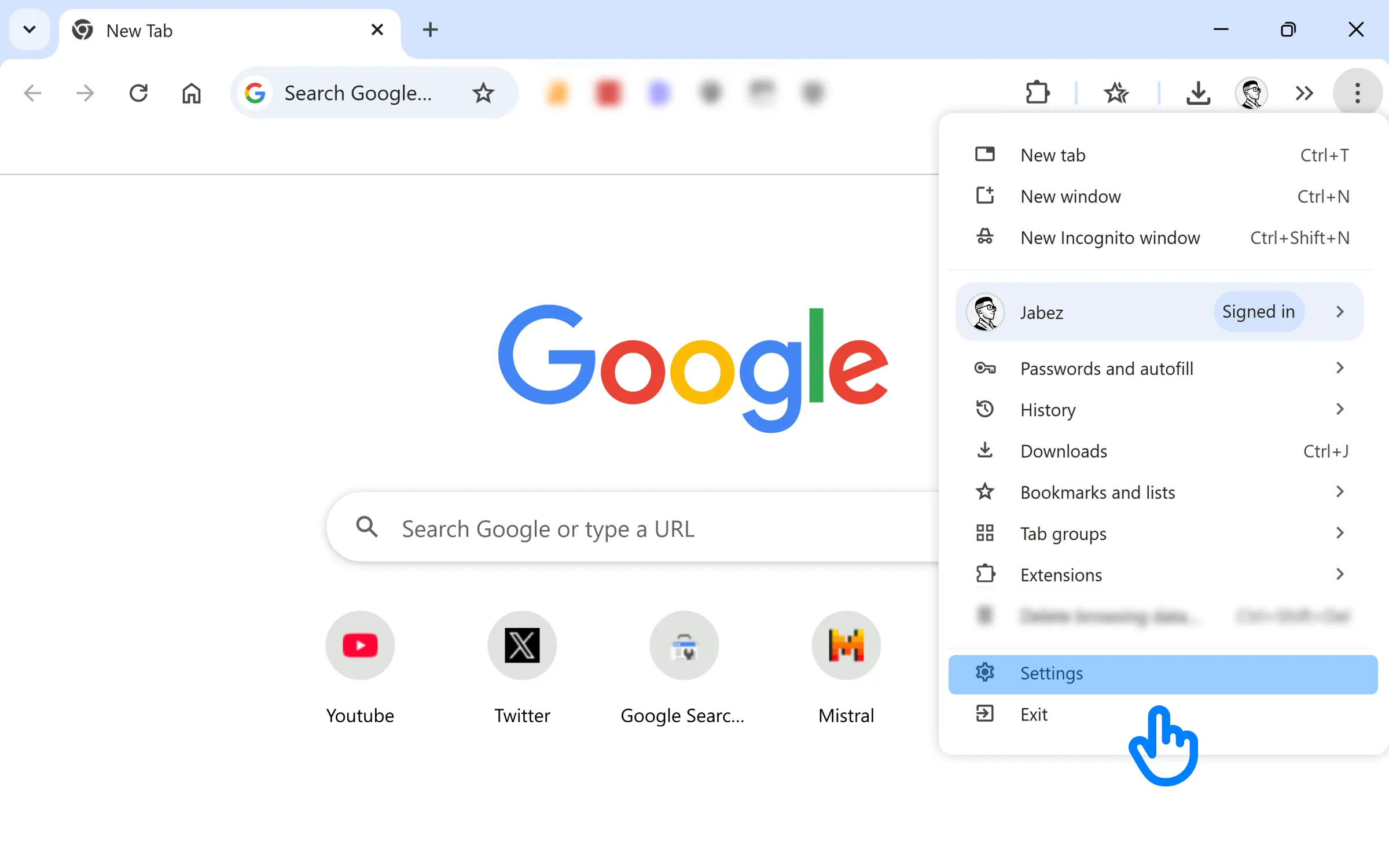Open the Mistral shortcut tile

(x=846, y=668)
